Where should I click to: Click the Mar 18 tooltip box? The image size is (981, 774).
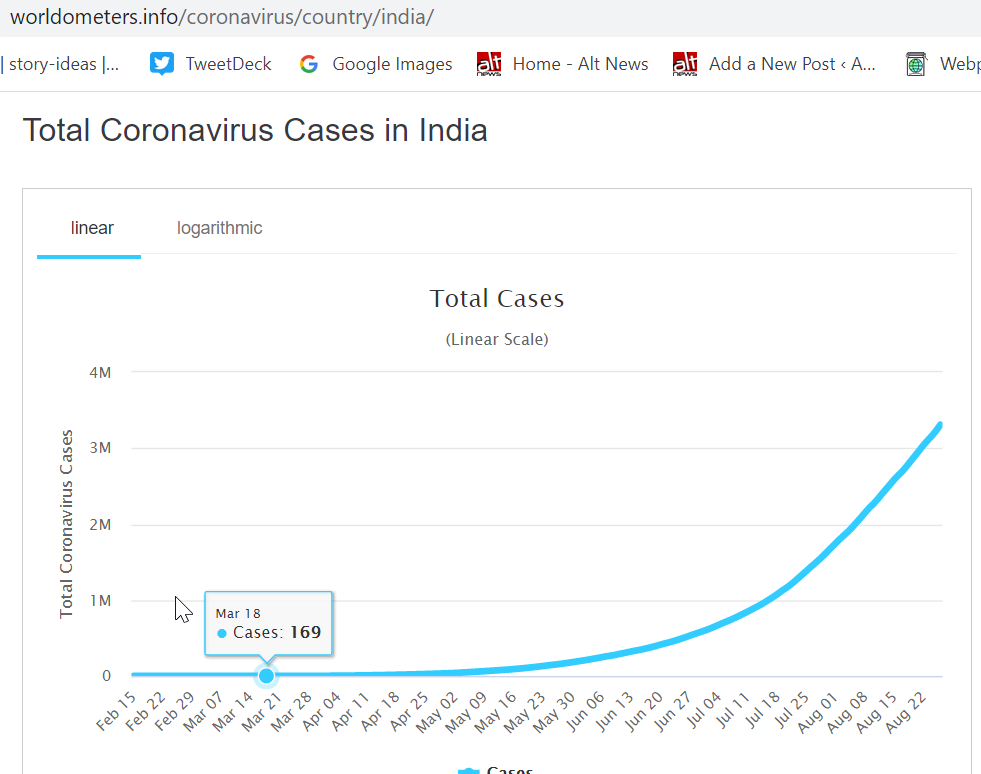pos(268,623)
